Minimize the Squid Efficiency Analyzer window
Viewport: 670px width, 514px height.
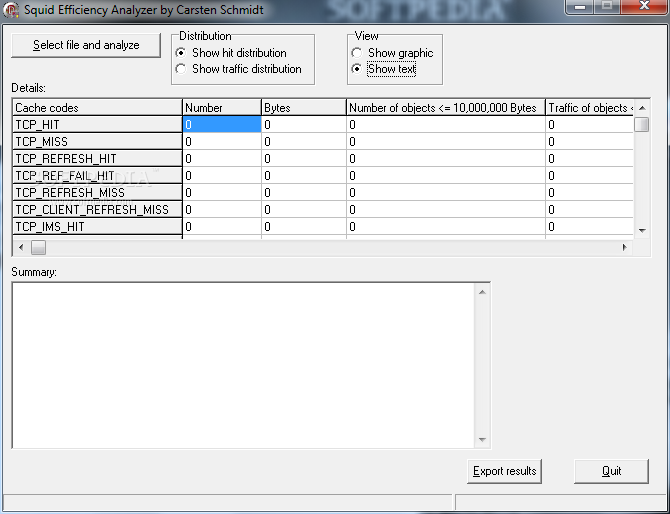pos(580,7)
